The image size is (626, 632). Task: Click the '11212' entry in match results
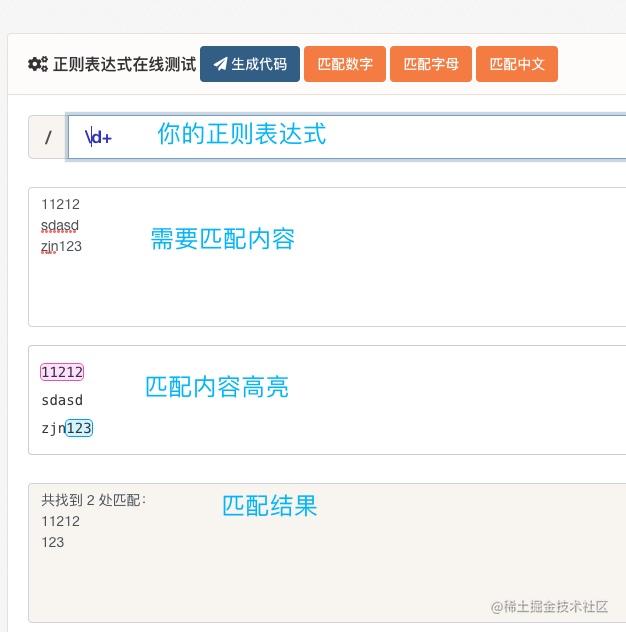(x=60, y=521)
